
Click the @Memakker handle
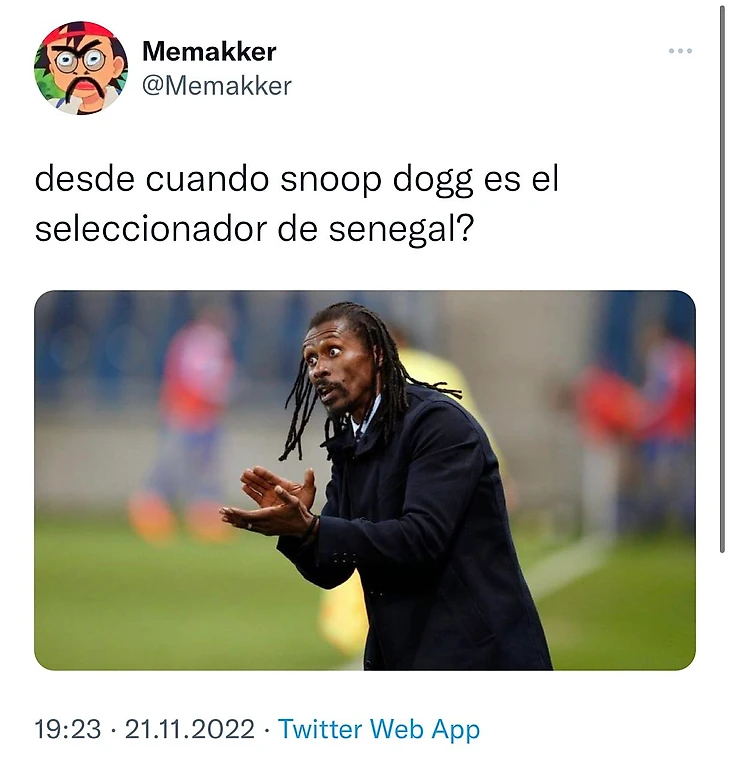point(217,86)
